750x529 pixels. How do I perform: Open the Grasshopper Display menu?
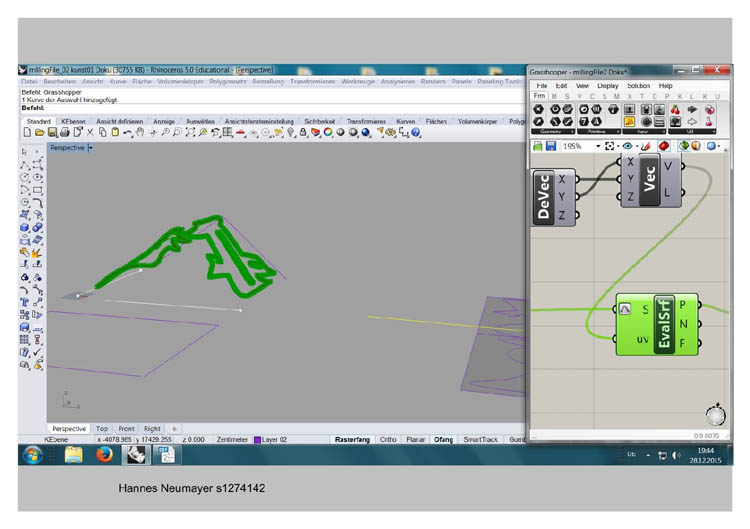607,86
